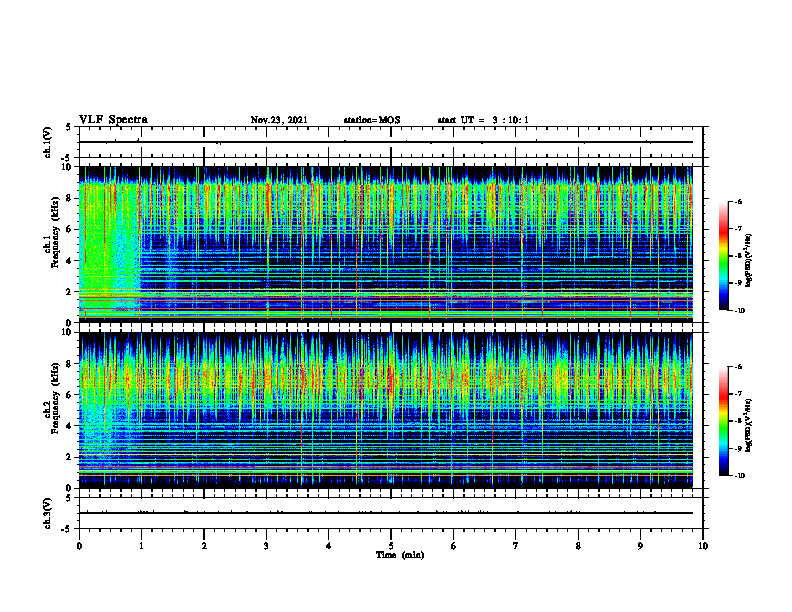
Task: Click the "1" tick on the time axis
Action: point(141,546)
